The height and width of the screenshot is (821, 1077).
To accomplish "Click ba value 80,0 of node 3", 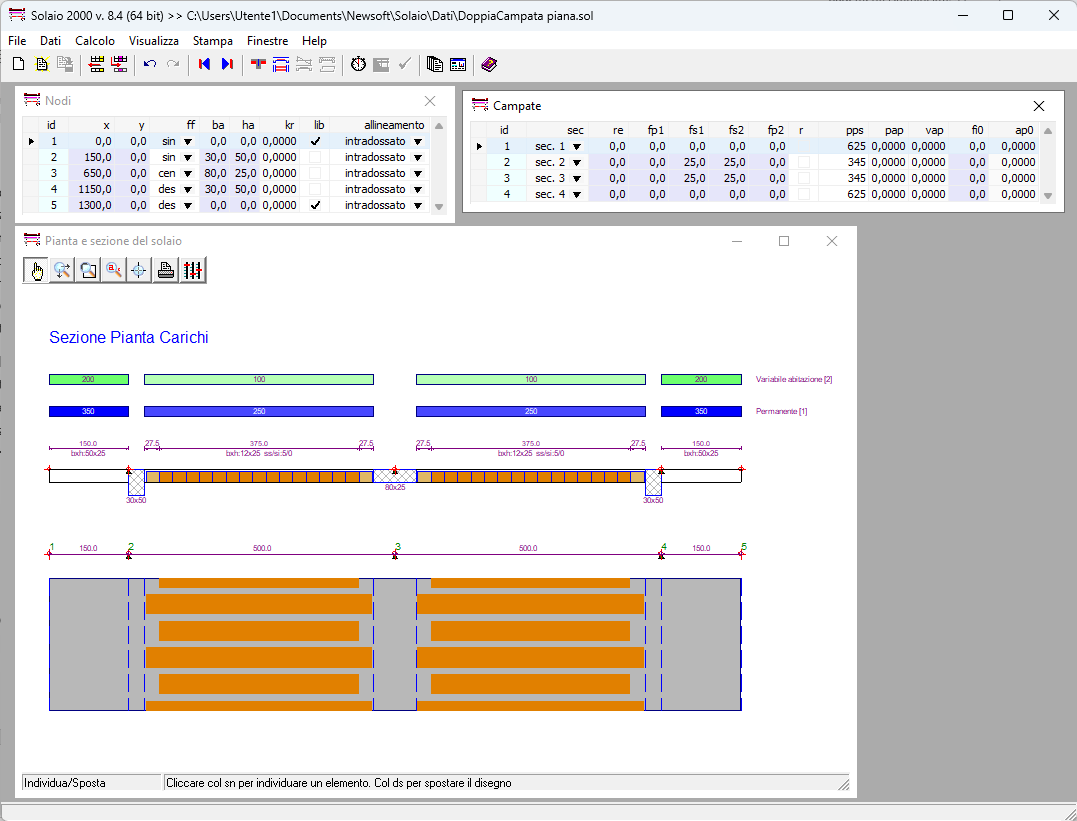I will coord(214,173).
